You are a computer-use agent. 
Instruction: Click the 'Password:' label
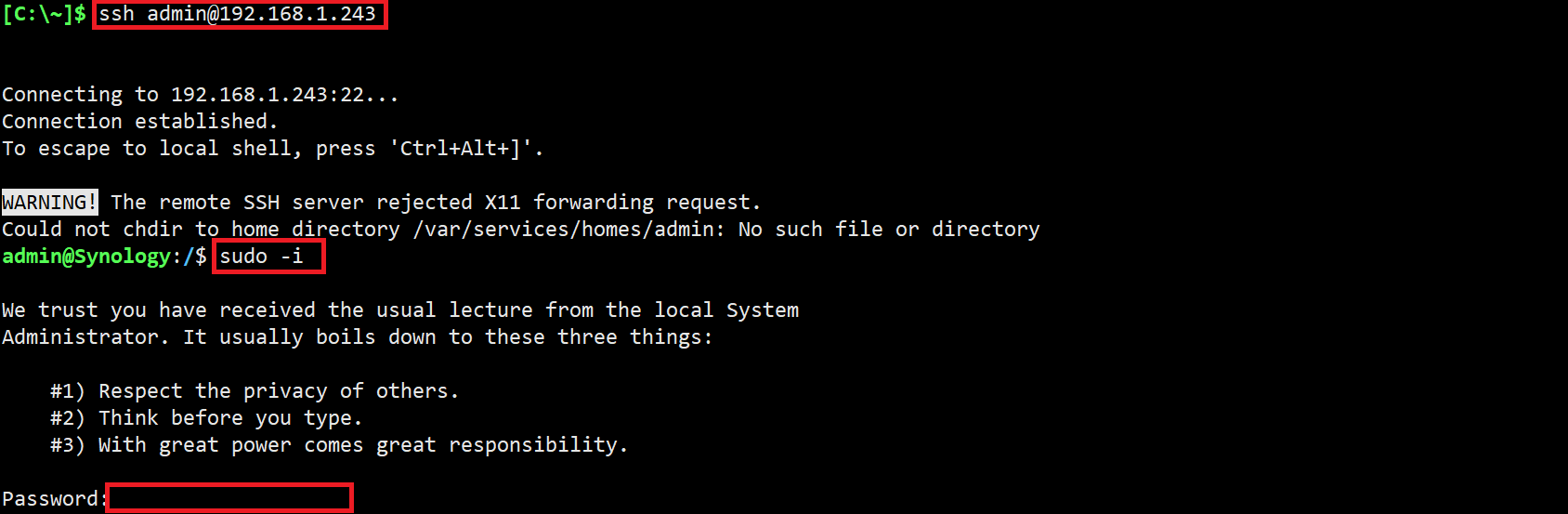click(53, 499)
